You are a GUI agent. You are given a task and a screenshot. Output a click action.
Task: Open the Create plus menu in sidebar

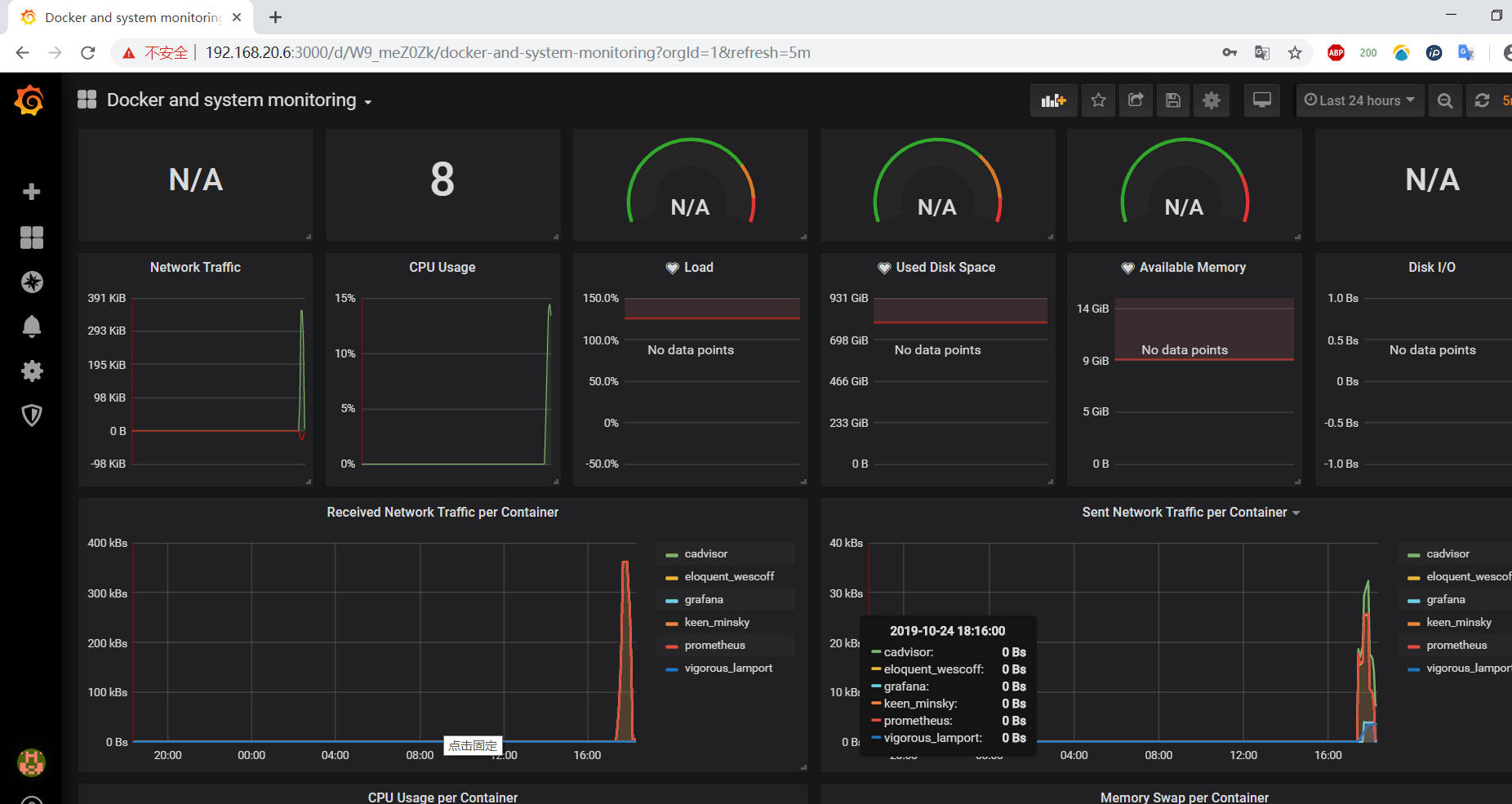[x=31, y=192]
